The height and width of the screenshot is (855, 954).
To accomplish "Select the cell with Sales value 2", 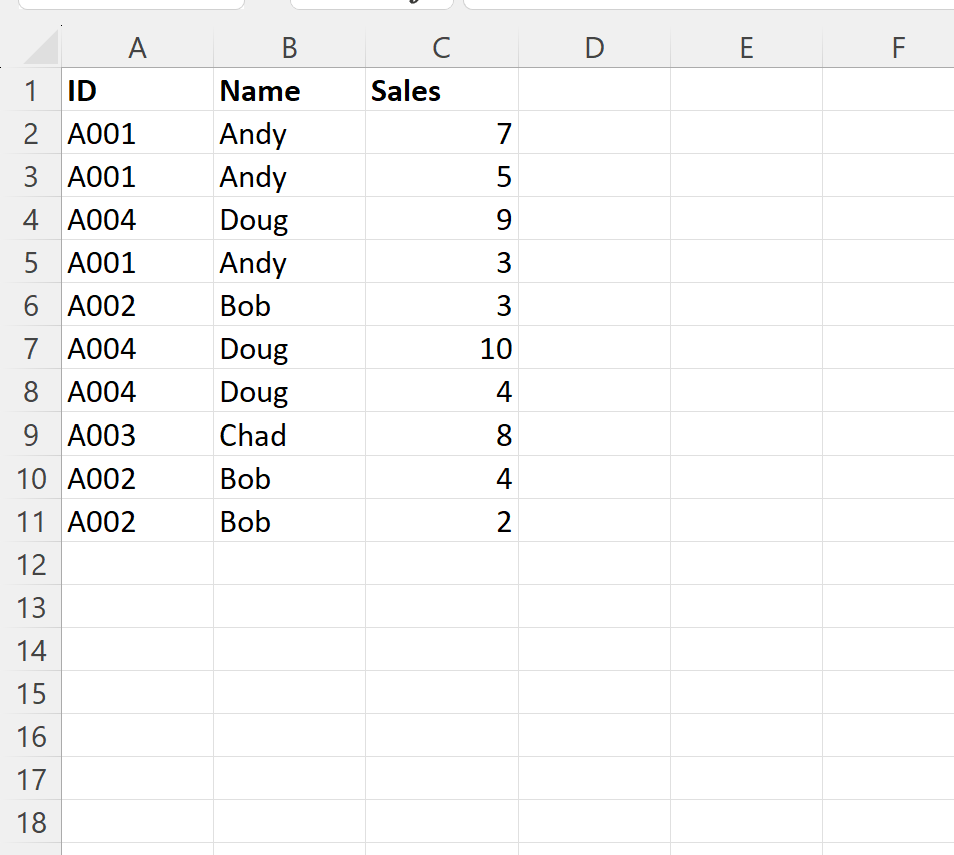I will (x=442, y=521).
